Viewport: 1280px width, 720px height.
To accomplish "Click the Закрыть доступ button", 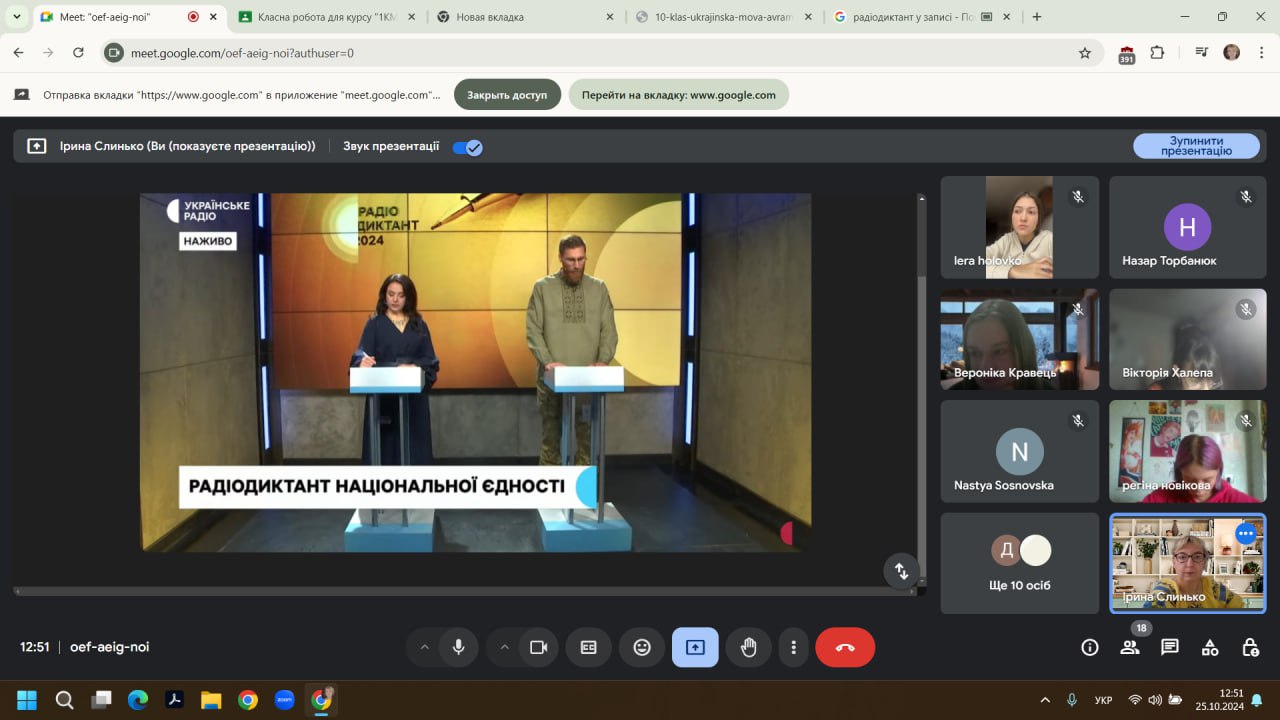I will coord(507,95).
